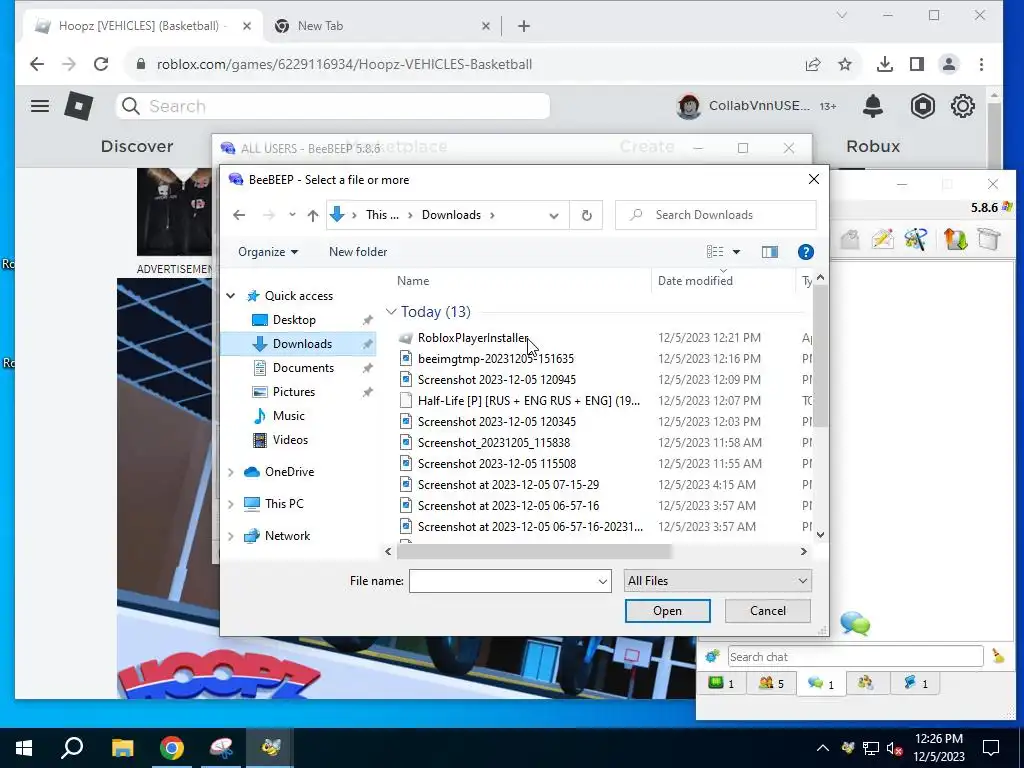
Task: Click the Roblox logo home icon
Action: (78, 106)
